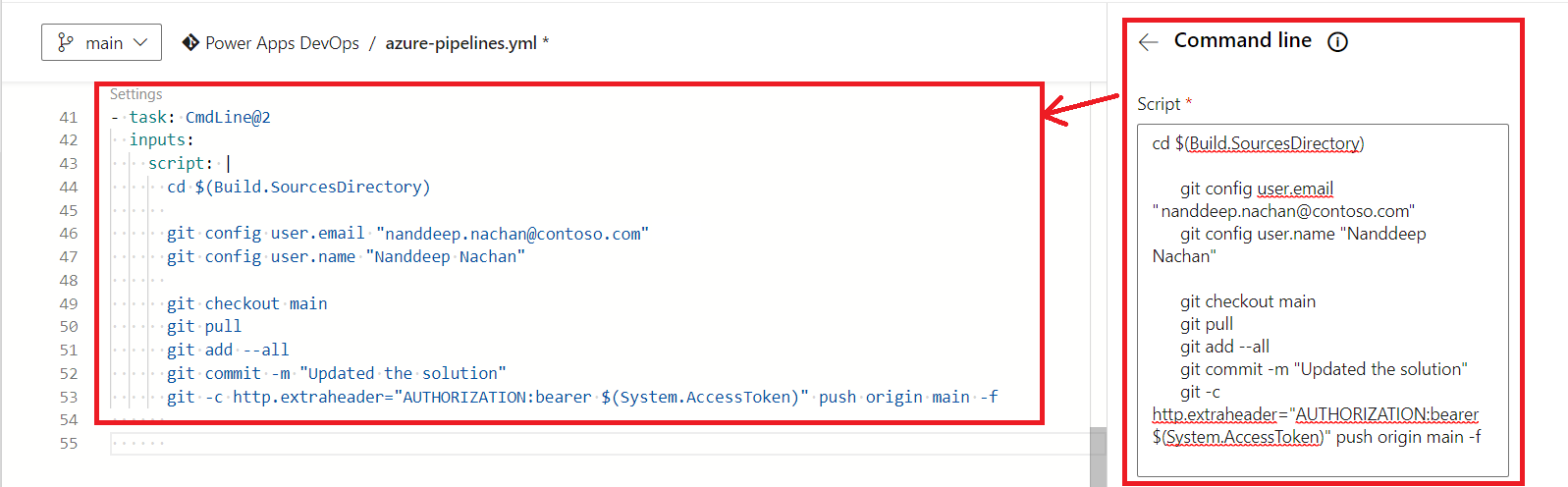Click the 'git add --all' editor line

click(x=228, y=350)
